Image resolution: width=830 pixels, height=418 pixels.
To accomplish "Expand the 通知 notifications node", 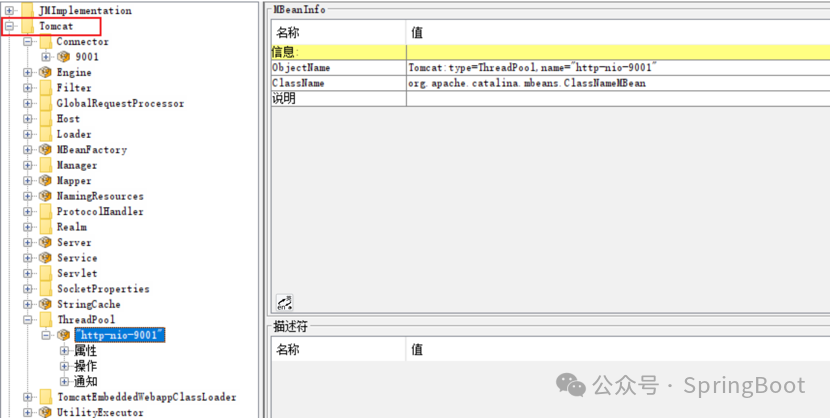I will pos(65,381).
